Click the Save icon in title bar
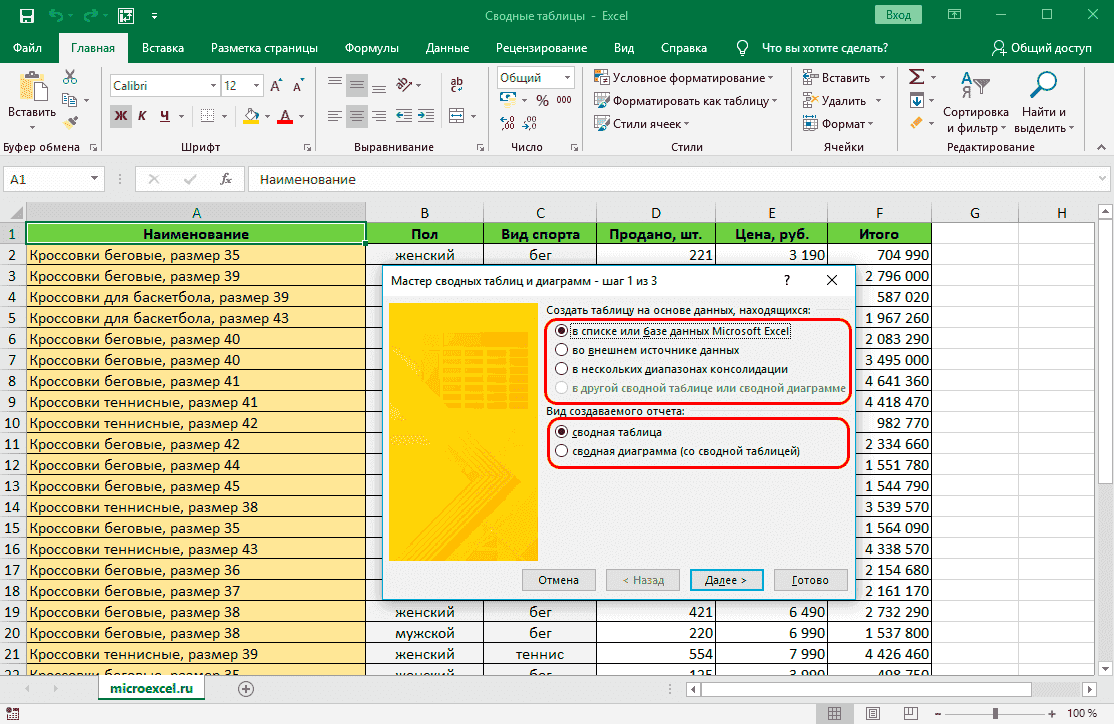Image resolution: width=1114 pixels, height=724 pixels. (27, 16)
